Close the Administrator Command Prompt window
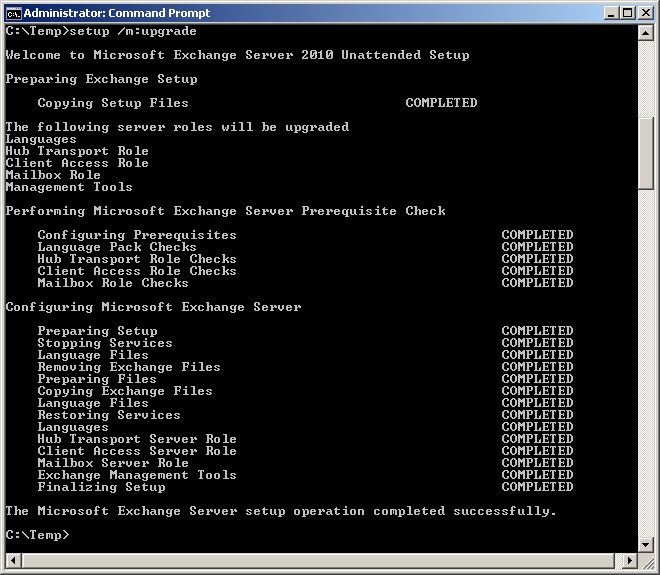This screenshot has width=660, height=575. coord(644,13)
